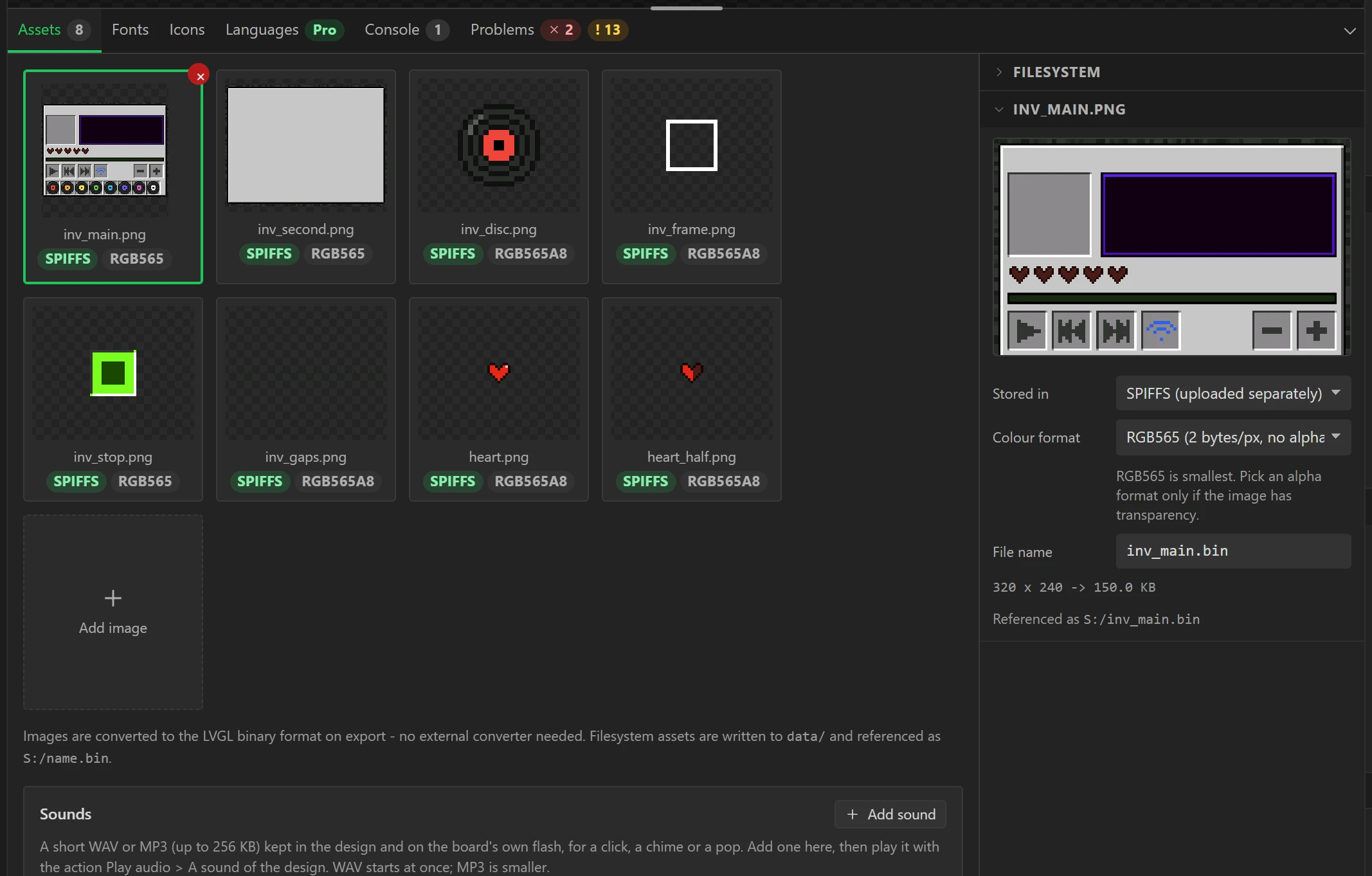Click the inv_main.png preview image
The image size is (1372, 876).
[1171, 247]
